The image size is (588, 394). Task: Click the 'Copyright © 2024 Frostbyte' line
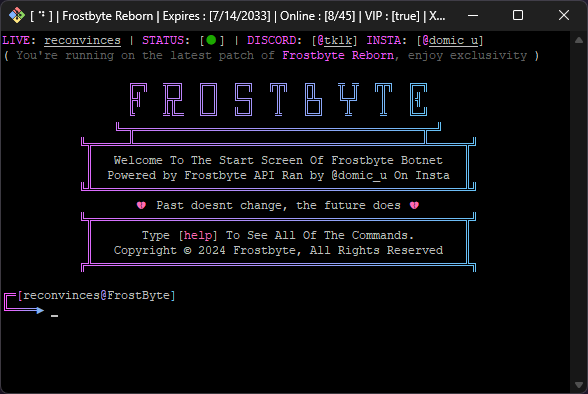[278, 250]
